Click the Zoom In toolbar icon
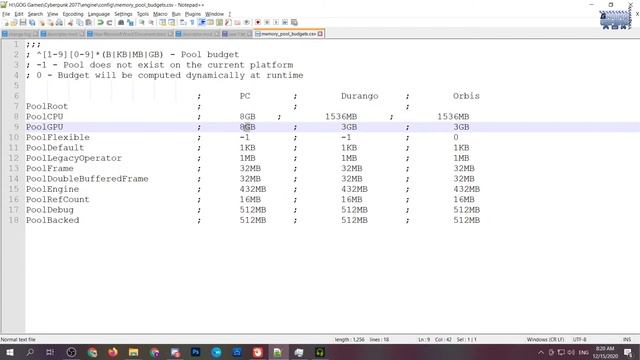This screenshot has height=360, width=640. point(142,23)
